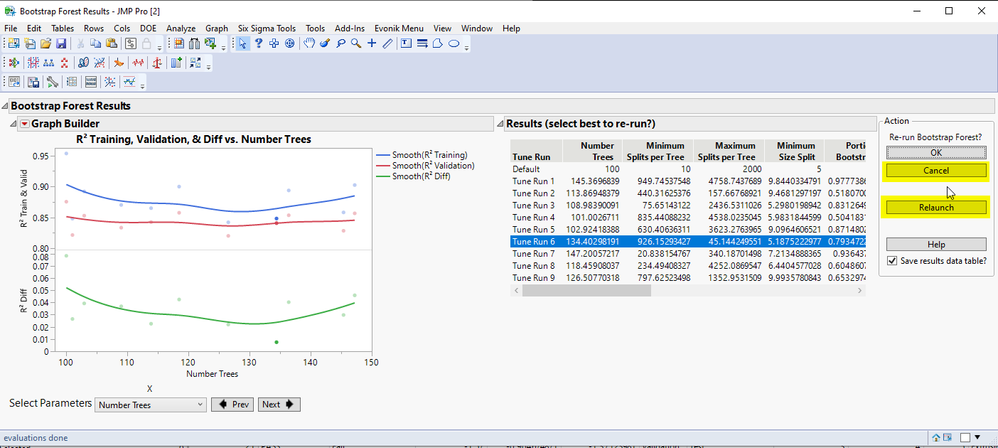Click the Help question mark tool
998x448 pixels.
pos(258,44)
